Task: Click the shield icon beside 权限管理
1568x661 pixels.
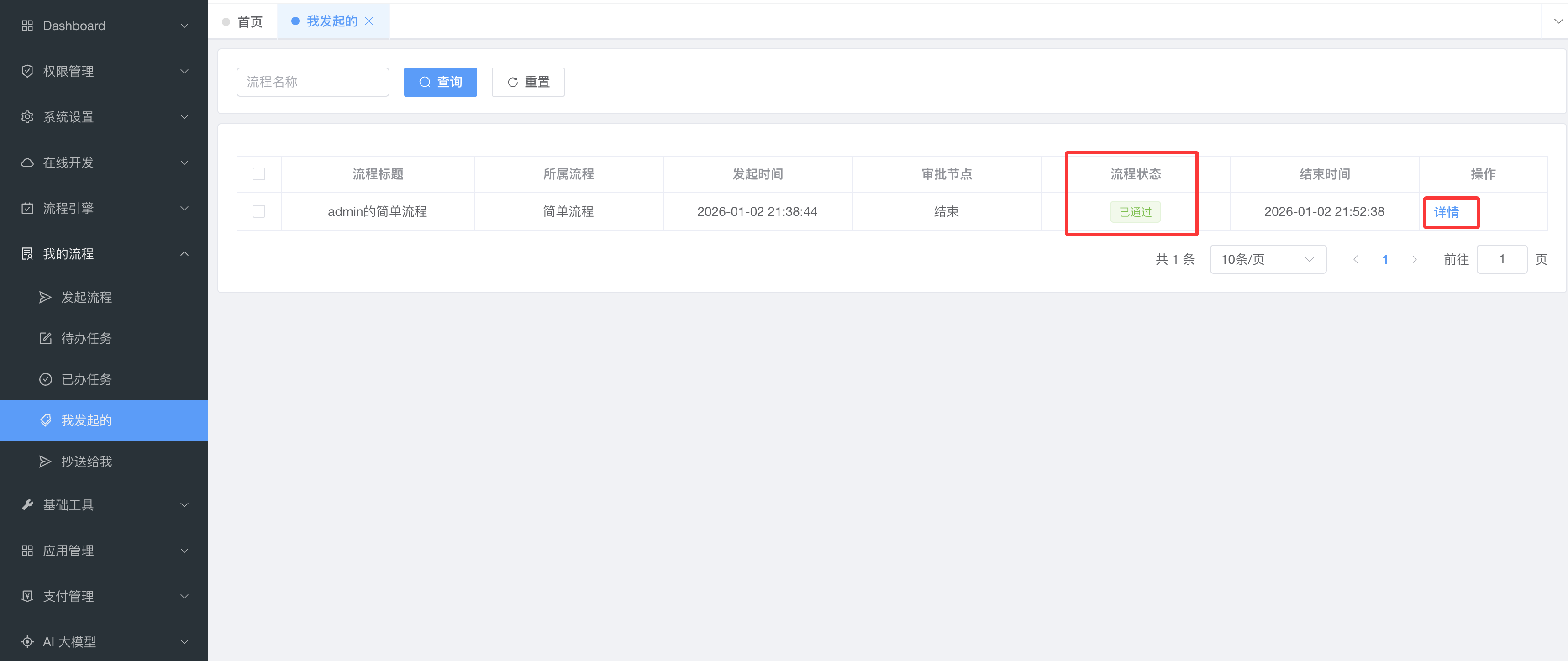Action: [x=27, y=71]
